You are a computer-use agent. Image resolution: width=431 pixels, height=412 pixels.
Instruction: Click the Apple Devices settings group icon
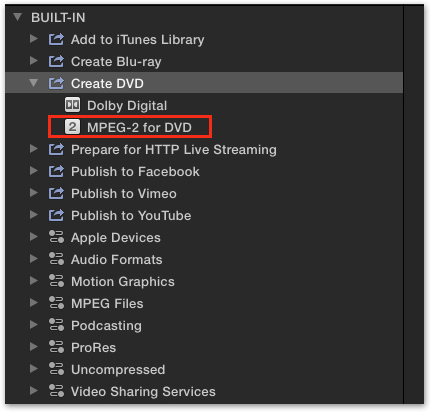coord(56,237)
